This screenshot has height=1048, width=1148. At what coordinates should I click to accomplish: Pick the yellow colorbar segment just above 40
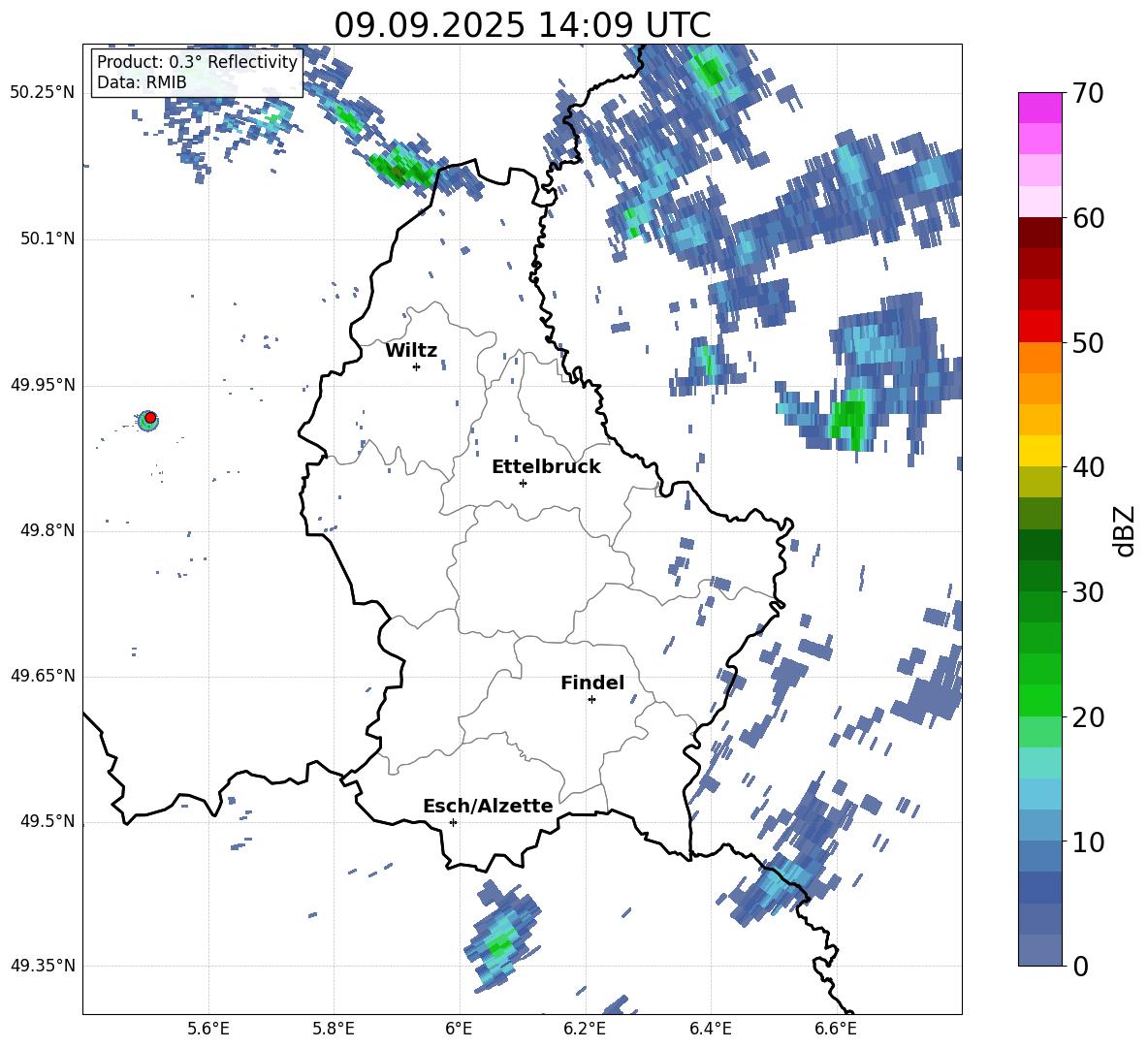point(1039,451)
